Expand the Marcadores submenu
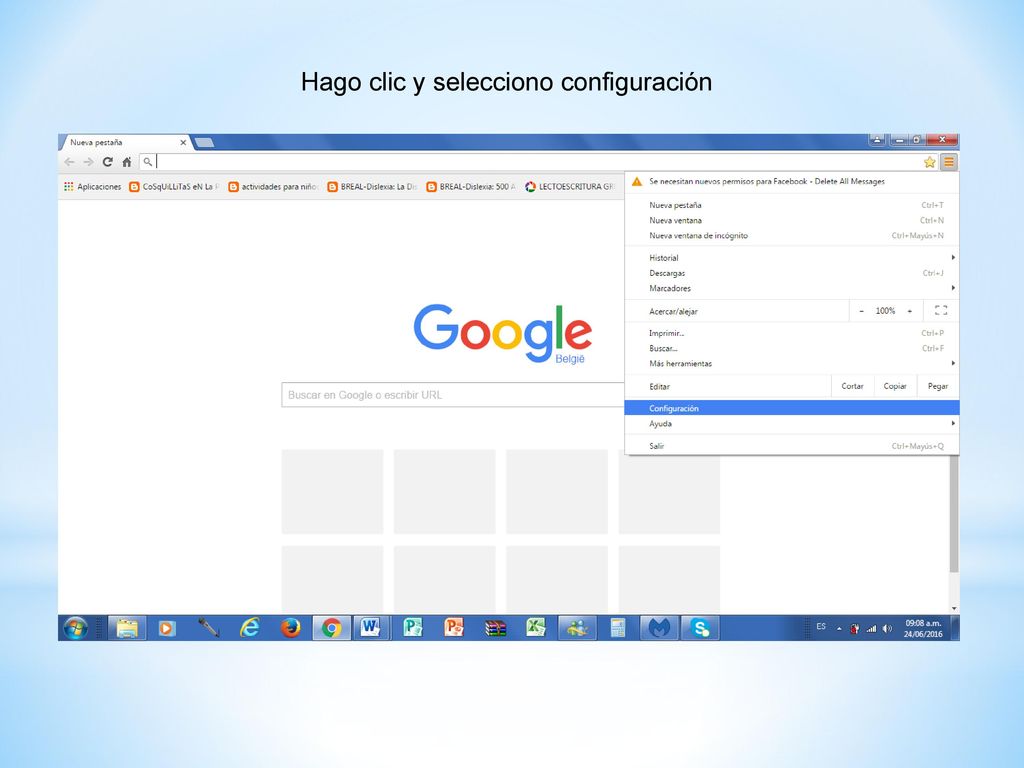Viewport: 1024px width, 768px height. [792, 288]
